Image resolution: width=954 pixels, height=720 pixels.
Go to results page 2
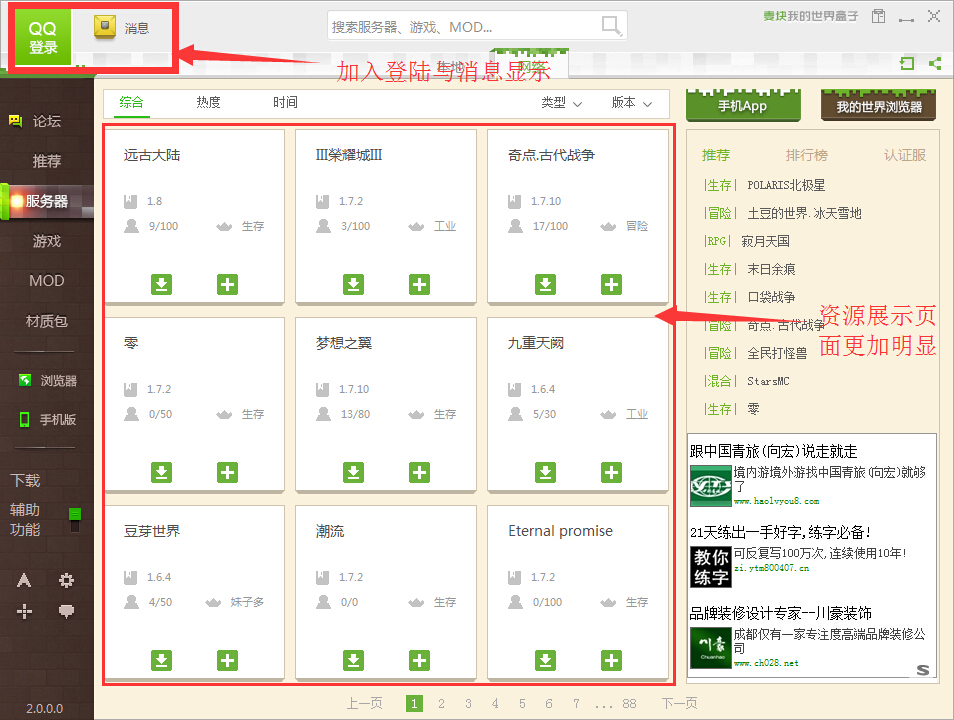[x=441, y=703]
